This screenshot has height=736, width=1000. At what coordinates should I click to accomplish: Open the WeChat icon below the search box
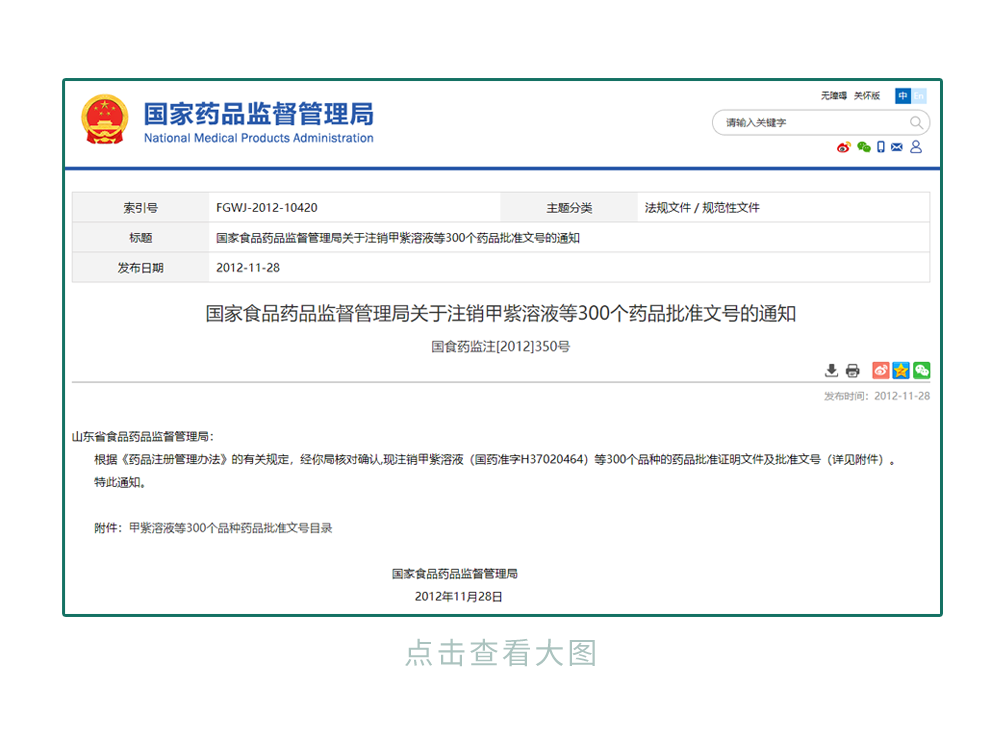864,147
